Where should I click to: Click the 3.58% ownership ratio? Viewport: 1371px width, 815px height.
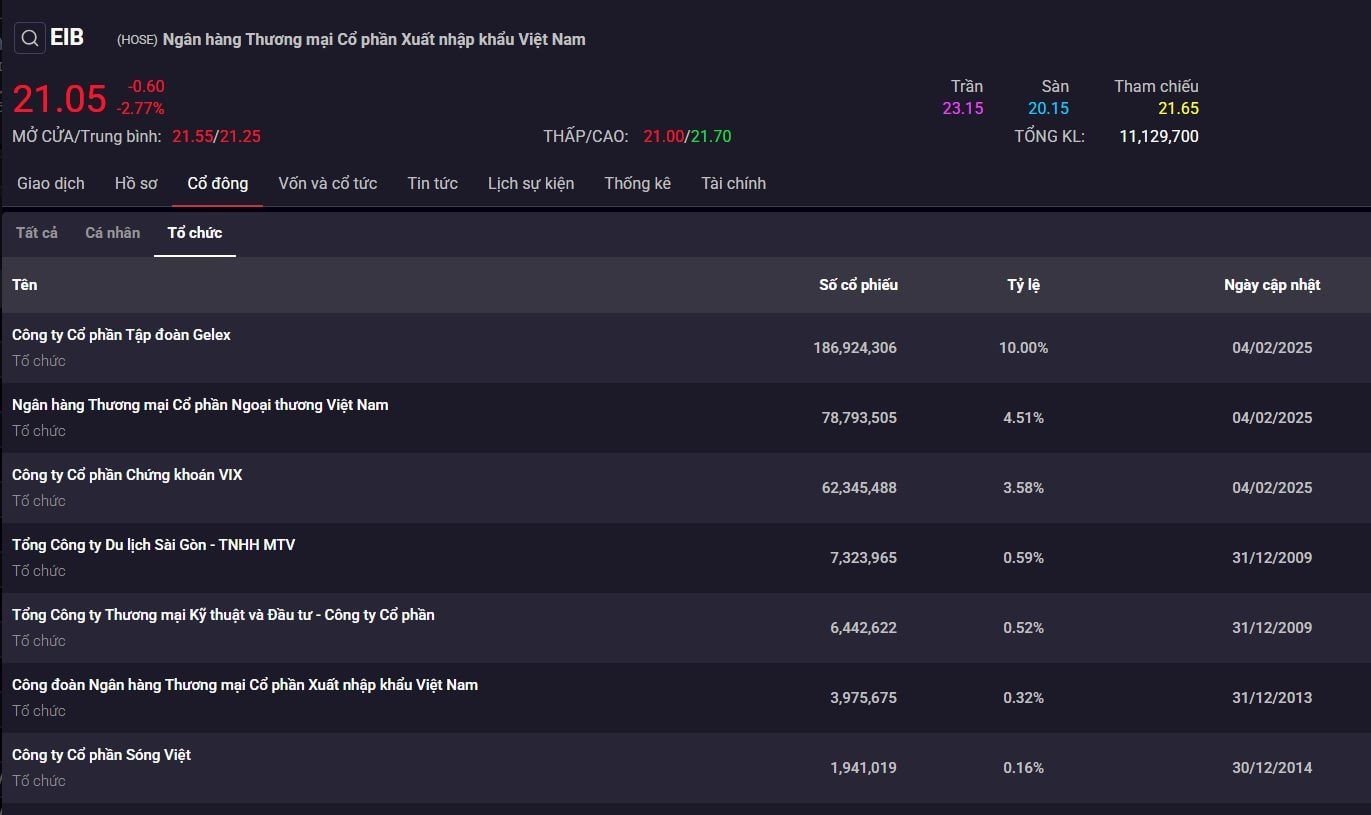1024,488
